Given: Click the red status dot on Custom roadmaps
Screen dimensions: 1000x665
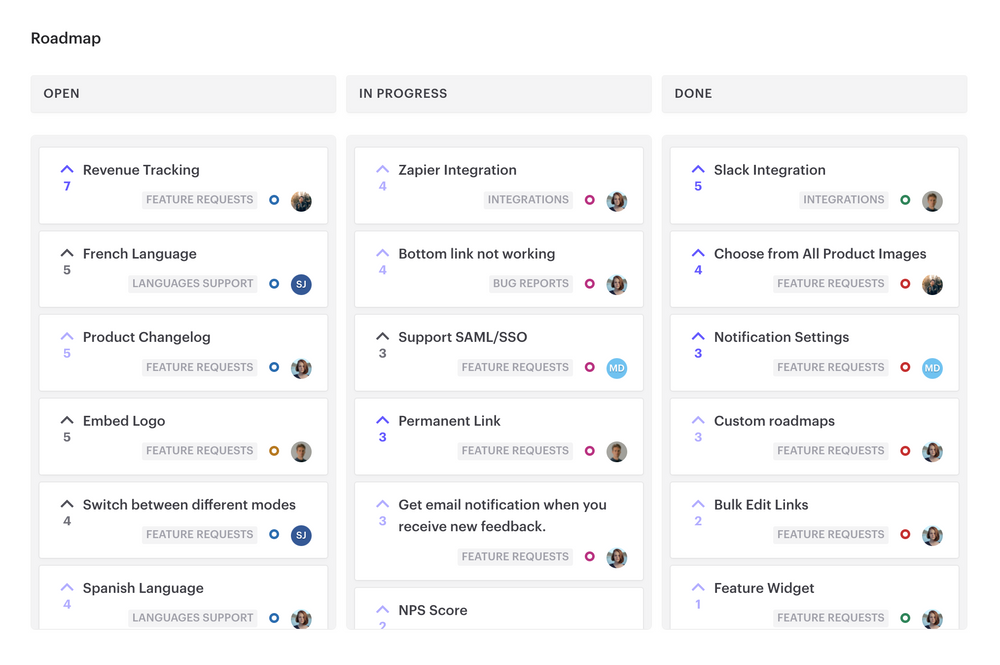Looking at the screenshot, I should tap(904, 451).
